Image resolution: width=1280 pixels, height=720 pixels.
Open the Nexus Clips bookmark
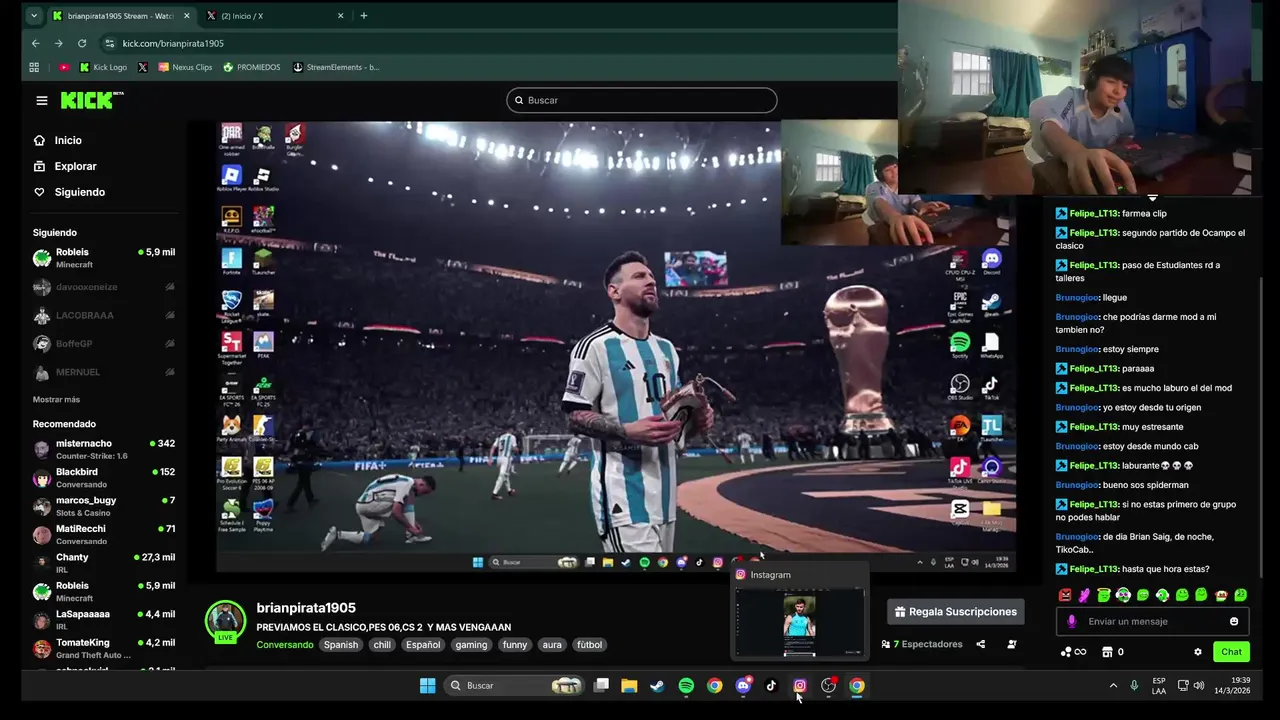[x=185, y=67]
